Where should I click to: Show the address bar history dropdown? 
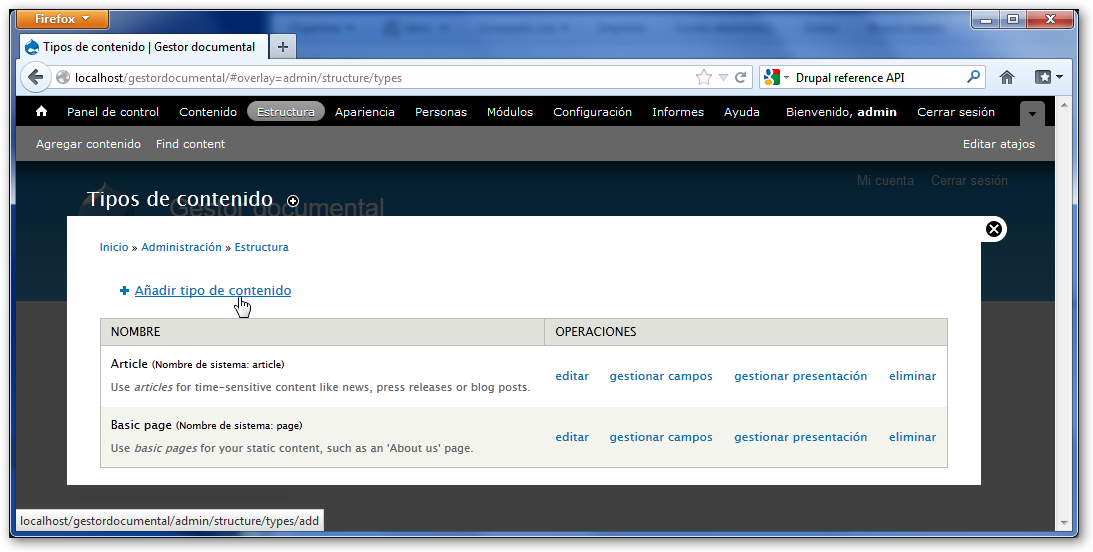(723, 77)
